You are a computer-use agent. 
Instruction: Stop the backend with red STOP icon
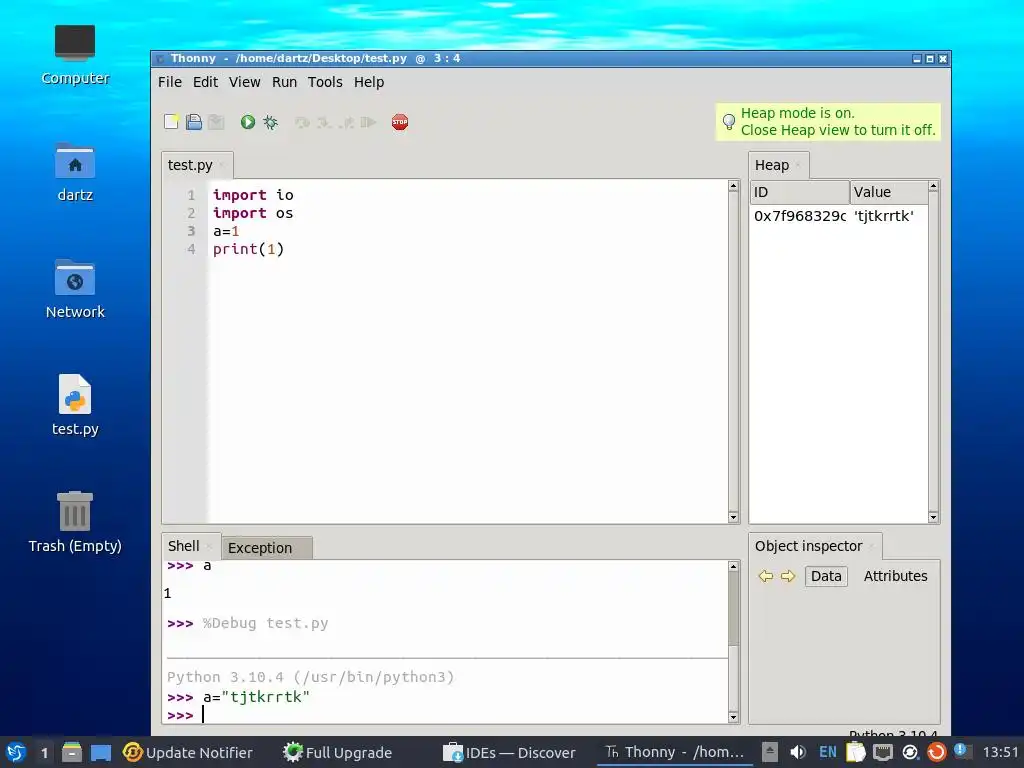pos(400,122)
